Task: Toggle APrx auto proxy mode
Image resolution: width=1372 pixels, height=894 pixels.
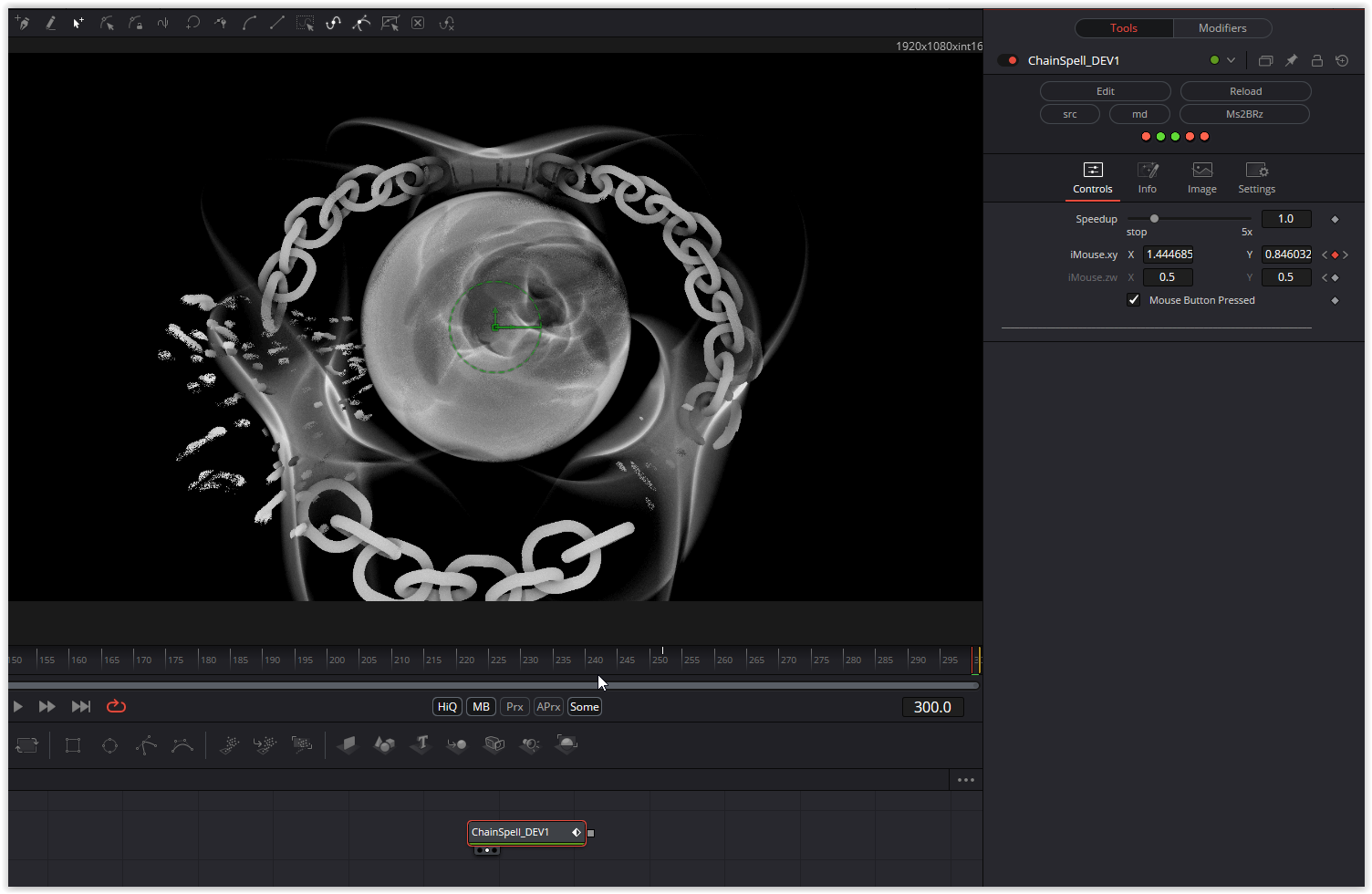Action: pos(548,707)
